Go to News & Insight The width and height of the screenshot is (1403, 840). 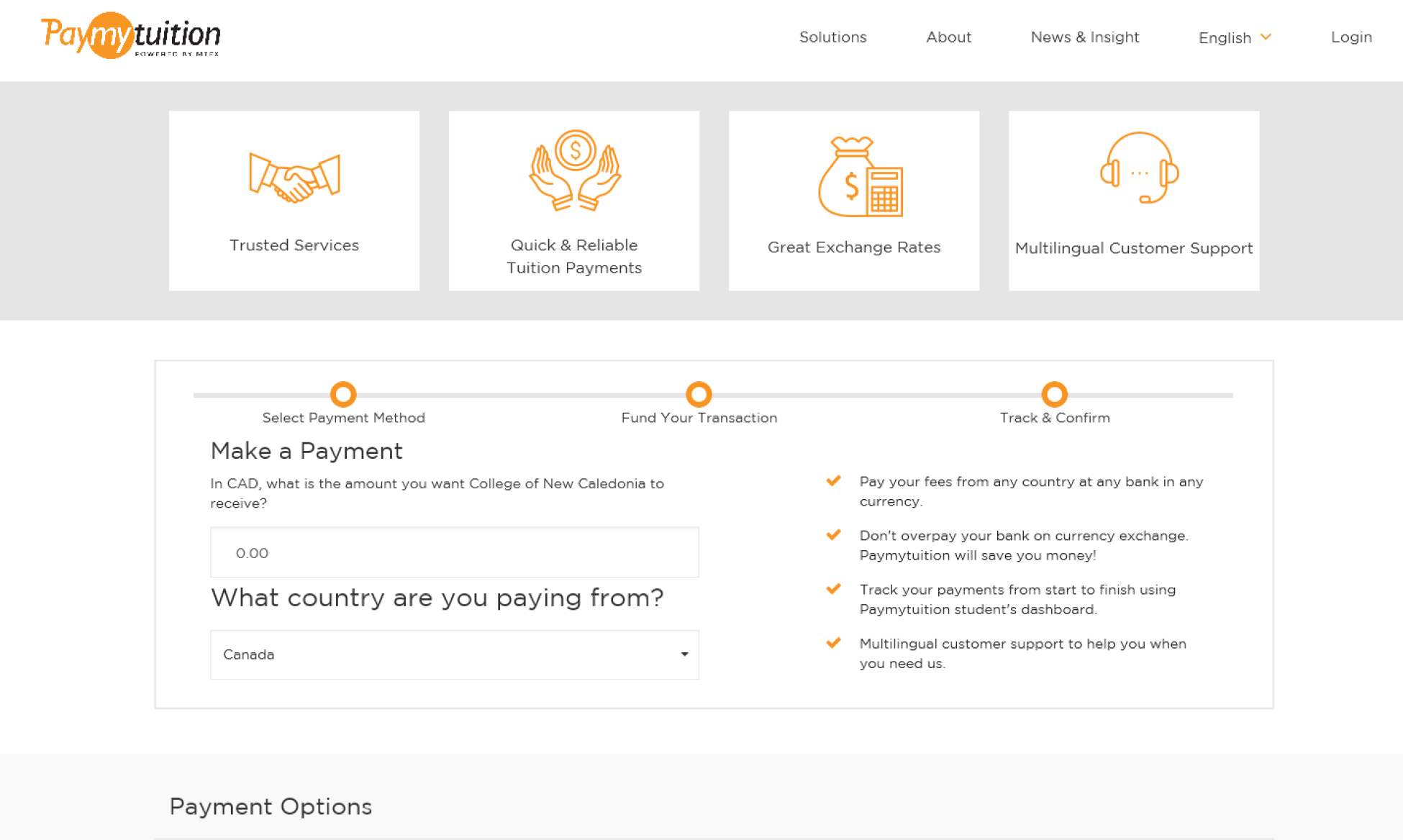pos(1084,37)
